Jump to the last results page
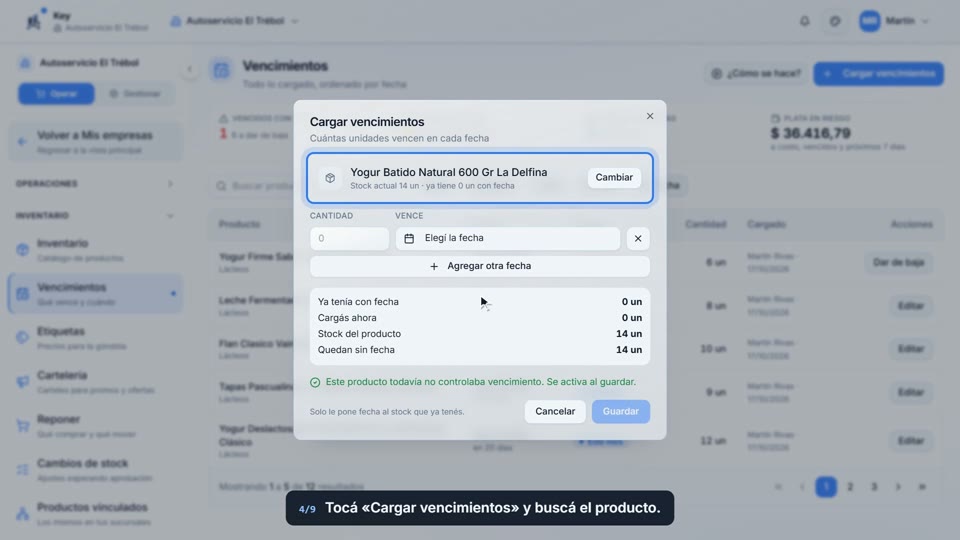 coord(922,487)
